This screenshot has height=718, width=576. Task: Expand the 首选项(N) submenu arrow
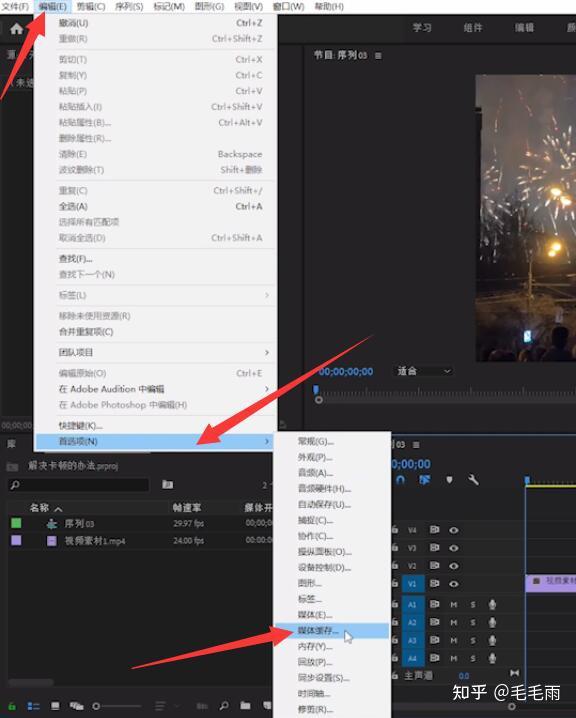point(267,441)
